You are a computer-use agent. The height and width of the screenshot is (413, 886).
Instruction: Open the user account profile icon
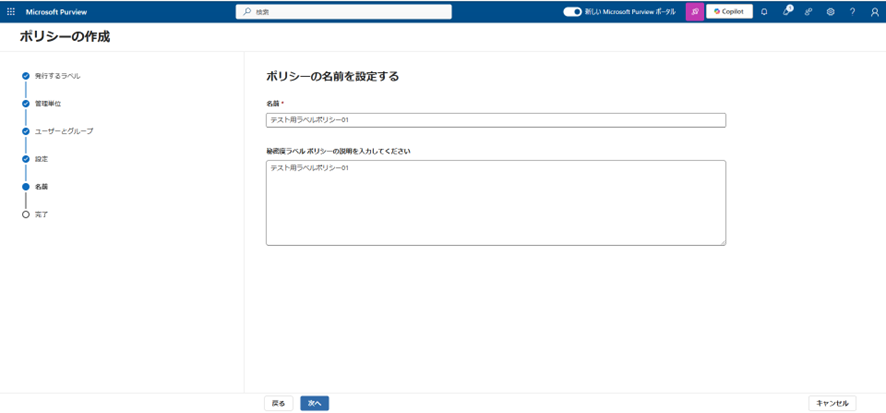pos(874,12)
